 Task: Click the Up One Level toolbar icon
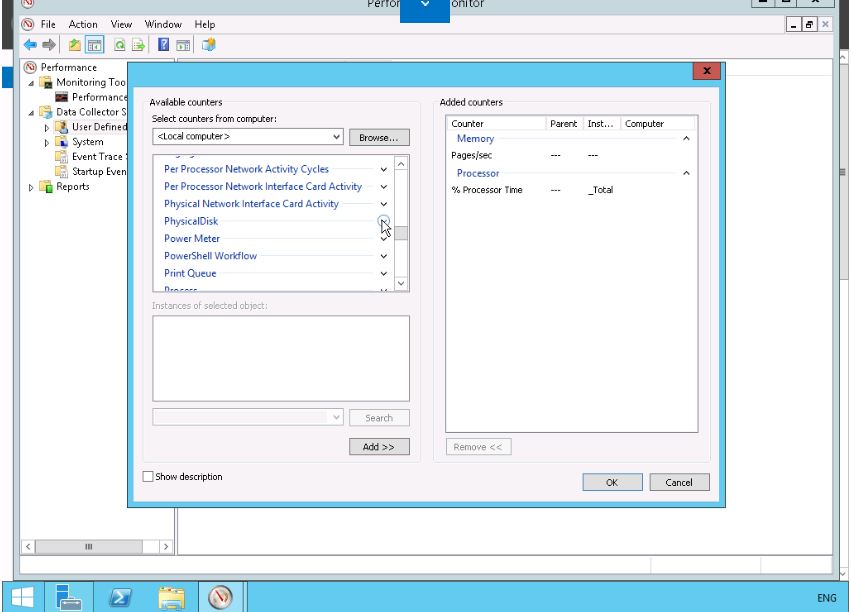coord(75,45)
